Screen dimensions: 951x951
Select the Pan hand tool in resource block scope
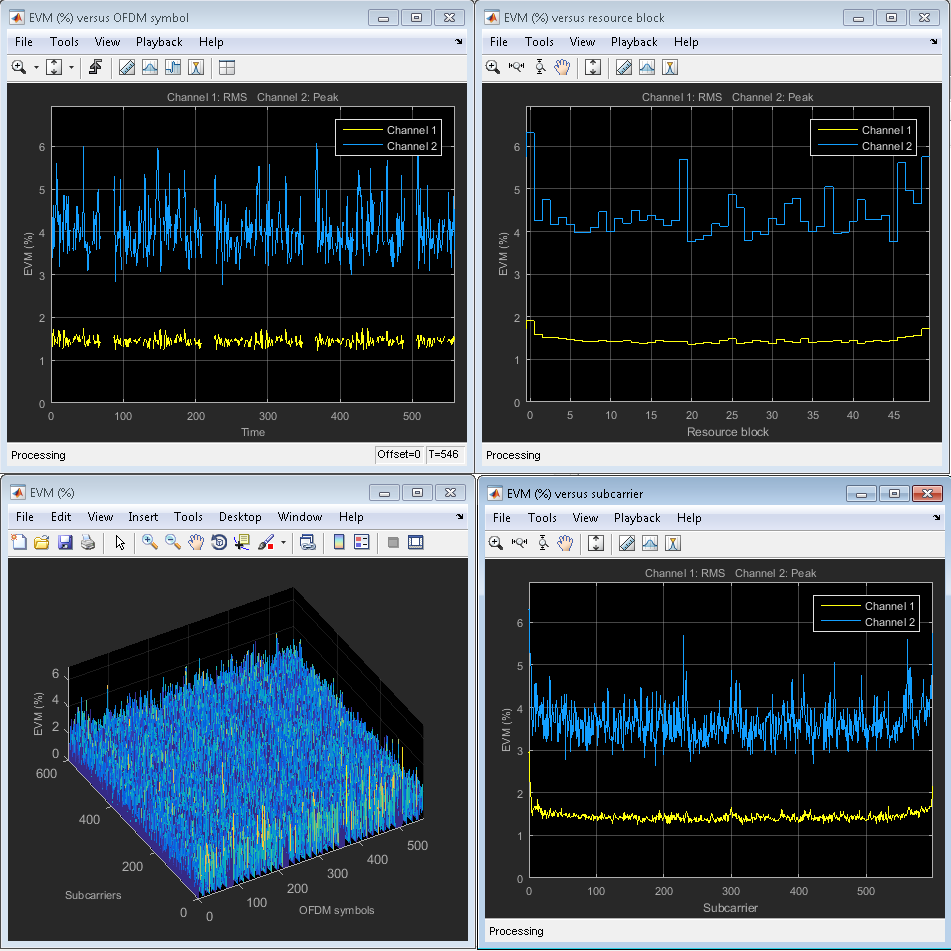562,67
